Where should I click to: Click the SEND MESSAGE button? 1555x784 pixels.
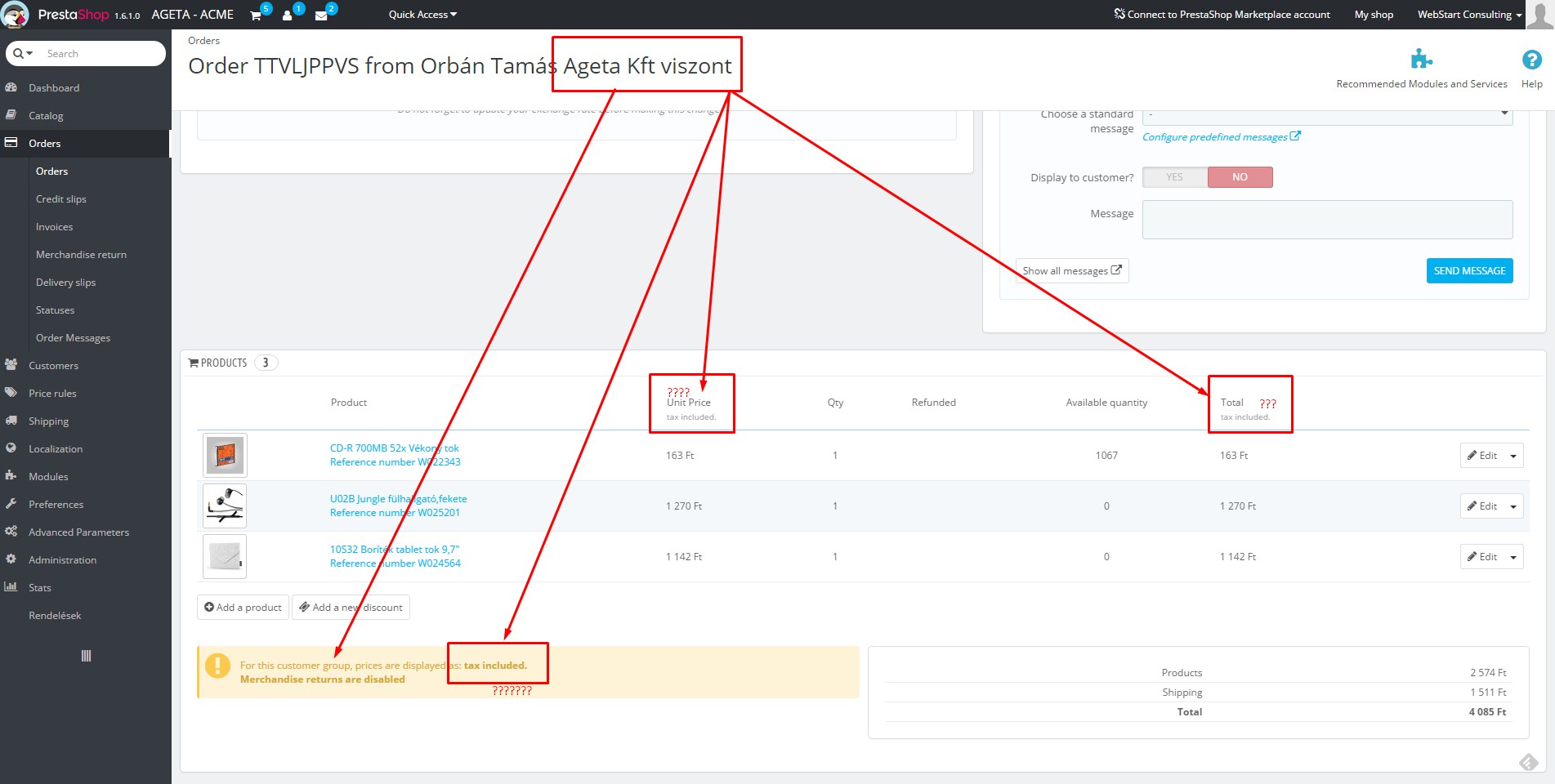click(1469, 271)
